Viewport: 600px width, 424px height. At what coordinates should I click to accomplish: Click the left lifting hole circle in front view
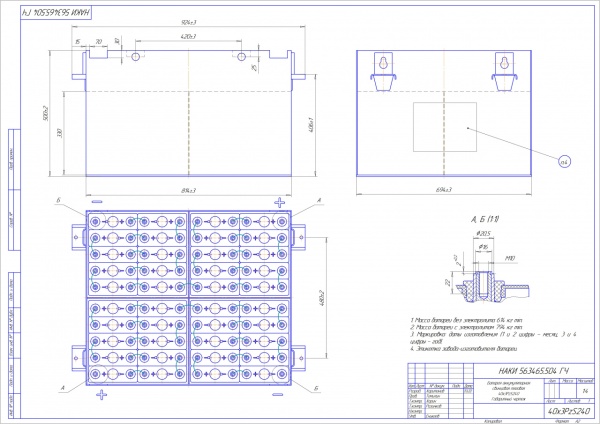[135, 58]
